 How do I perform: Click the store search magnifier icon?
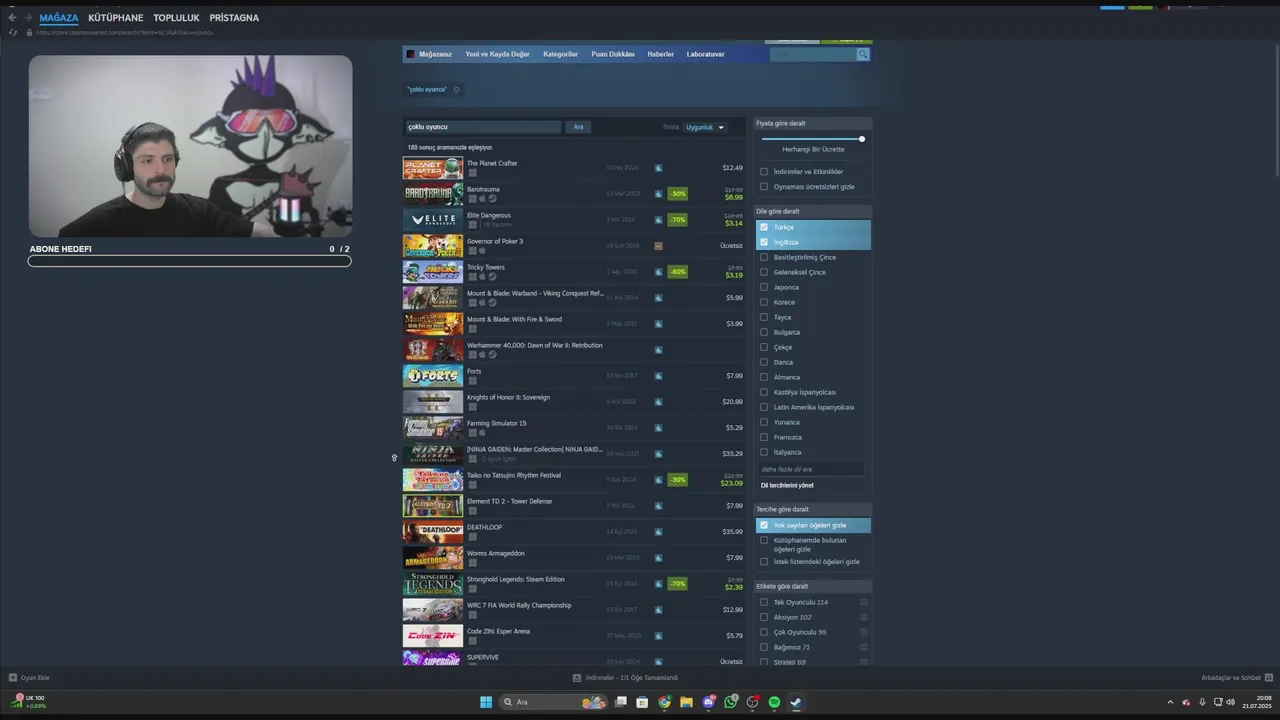click(862, 54)
